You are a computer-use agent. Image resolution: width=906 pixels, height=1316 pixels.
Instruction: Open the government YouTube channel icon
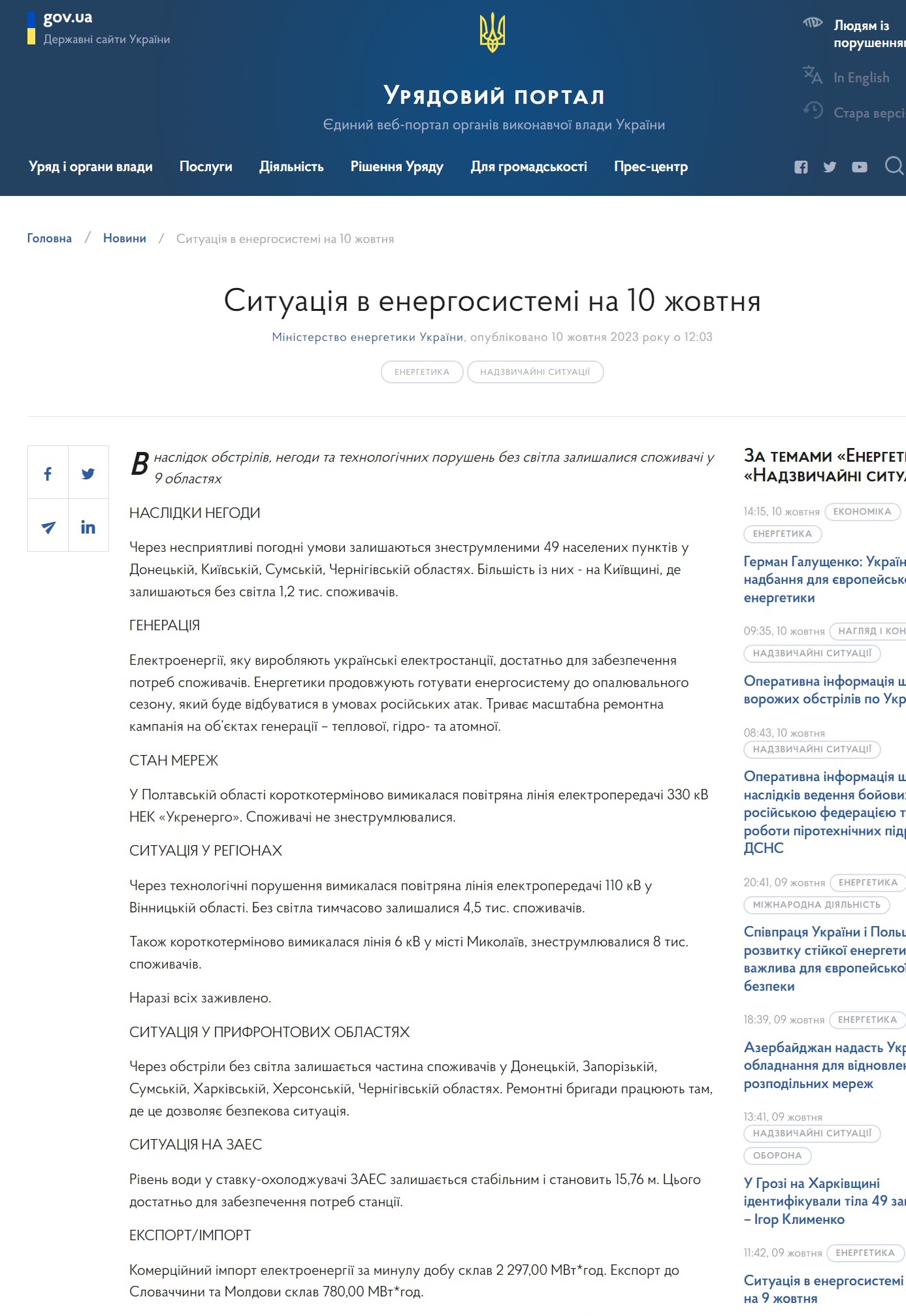click(860, 167)
